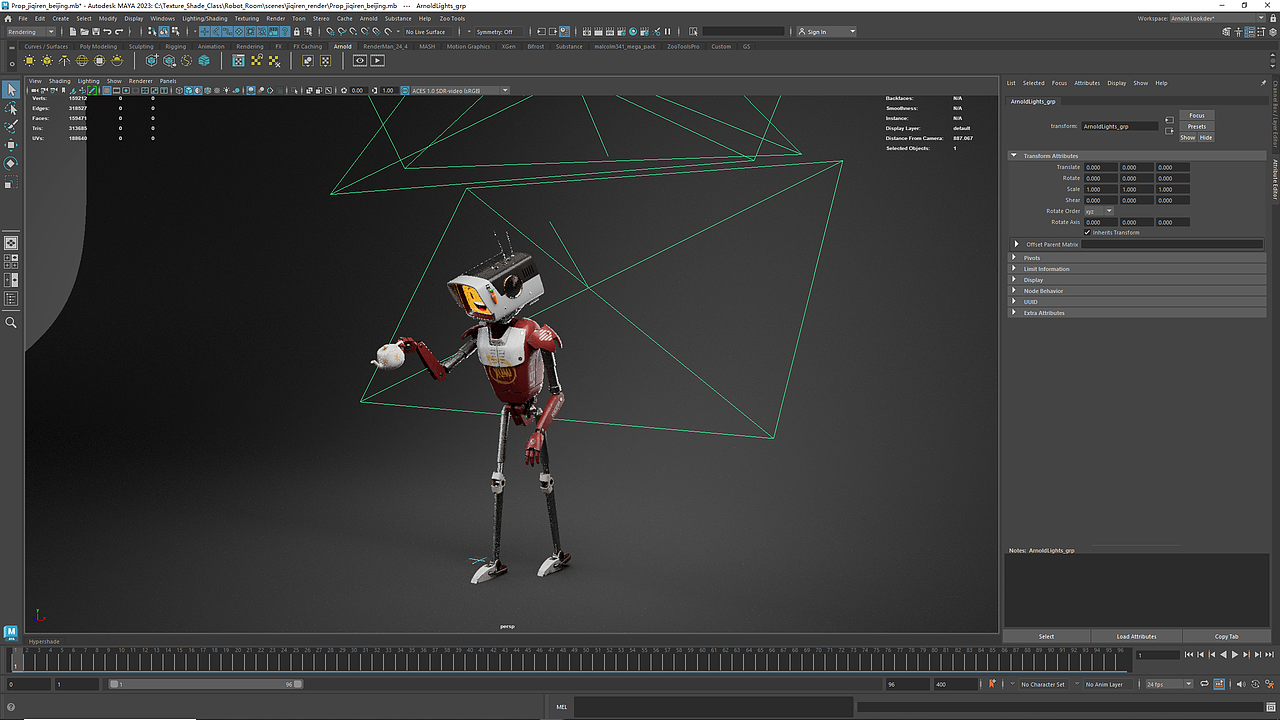Image resolution: width=1280 pixels, height=720 pixels.
Task: Open the Arnold menu in menu bar
Action: [x=369, y=18]
